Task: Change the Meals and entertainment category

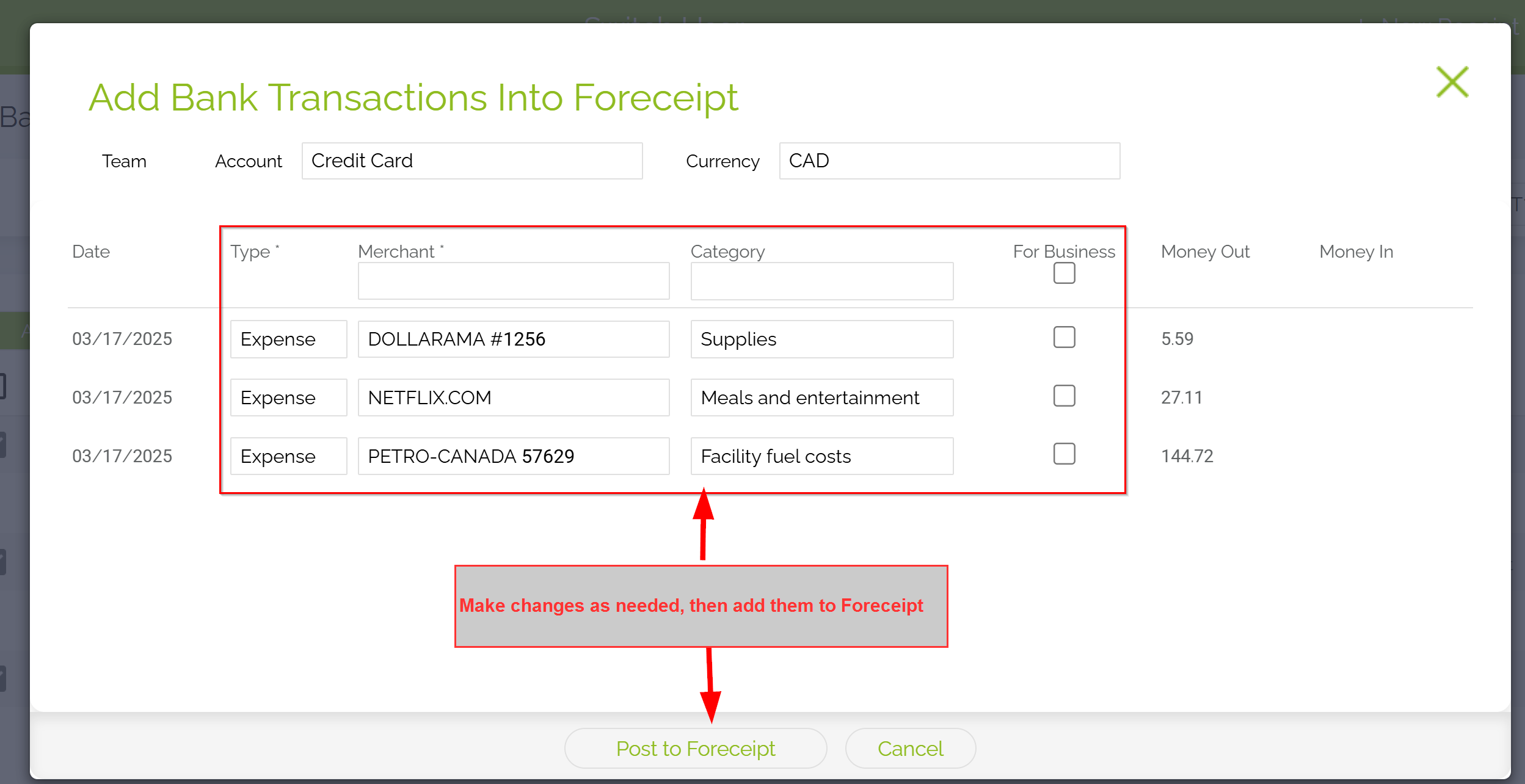Action: tap(821, 397)
